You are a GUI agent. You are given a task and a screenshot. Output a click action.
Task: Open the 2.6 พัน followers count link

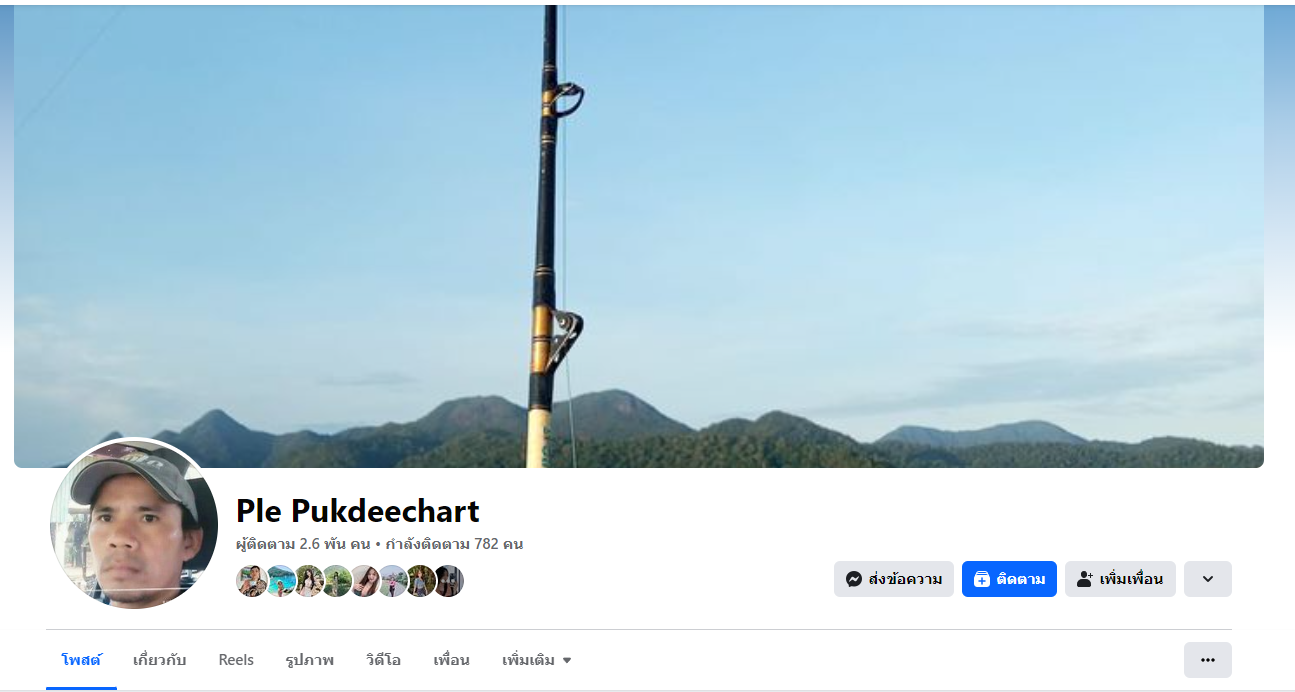click(303, 544)
